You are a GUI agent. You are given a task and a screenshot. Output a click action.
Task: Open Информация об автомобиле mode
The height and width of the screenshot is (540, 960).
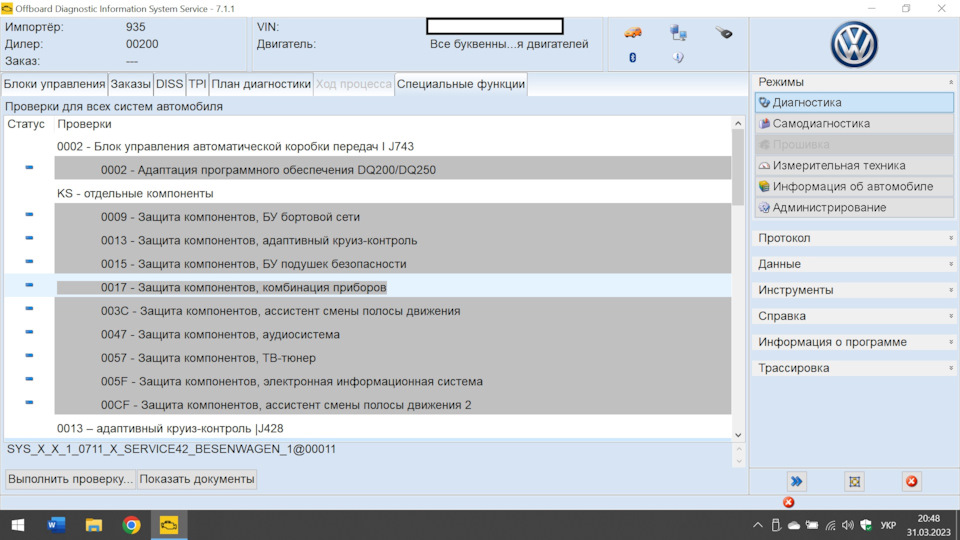click(854, 187)
